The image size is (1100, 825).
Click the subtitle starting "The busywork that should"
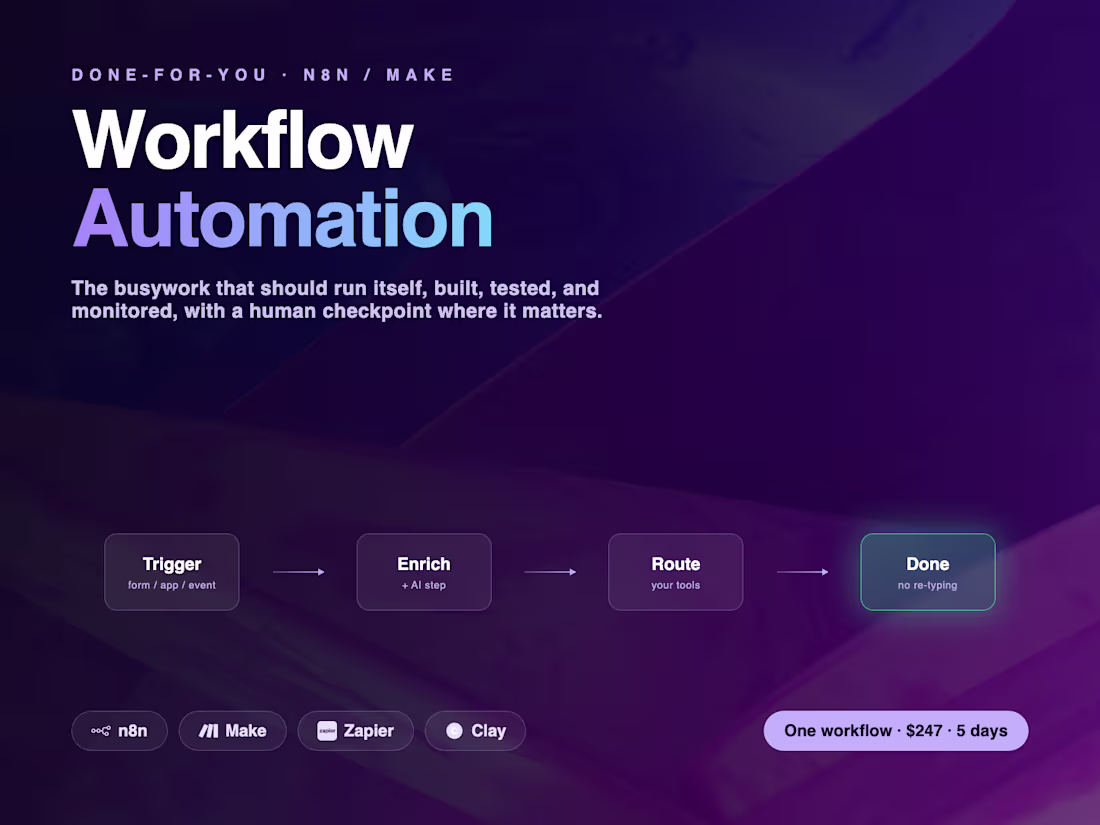click(337, 300)
